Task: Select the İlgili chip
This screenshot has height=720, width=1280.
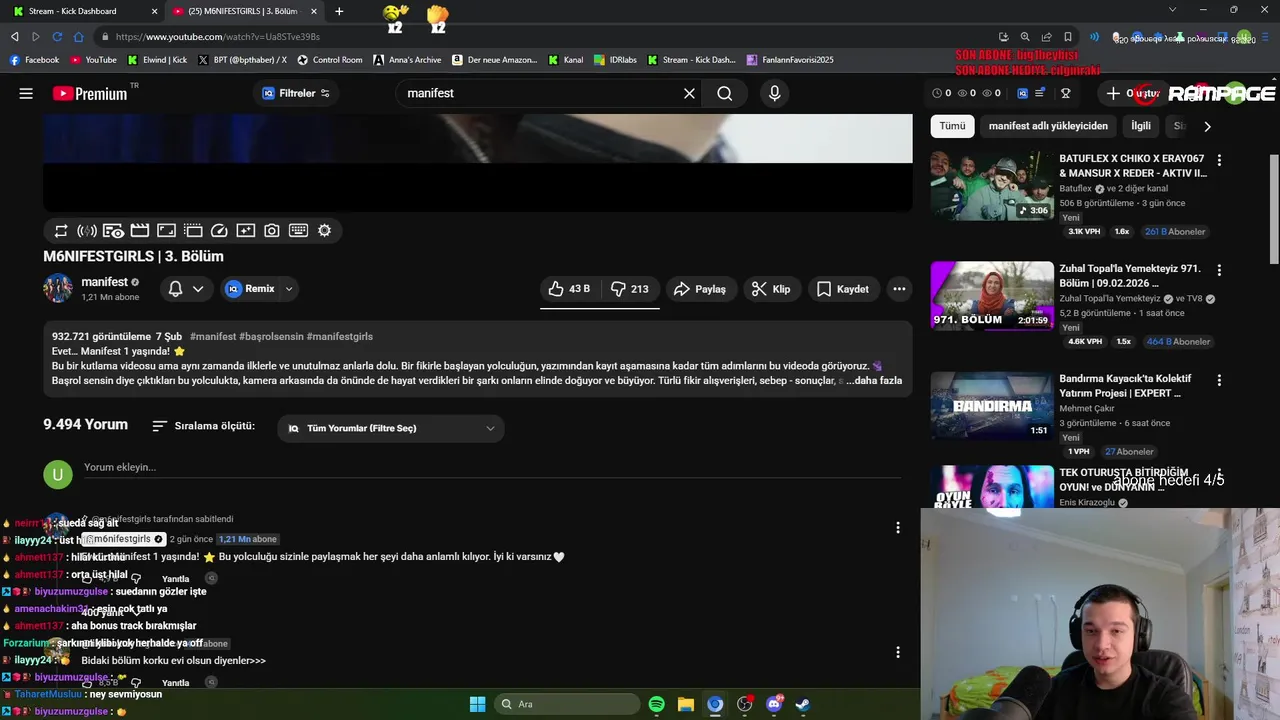Action: [x=1141, y=126]
